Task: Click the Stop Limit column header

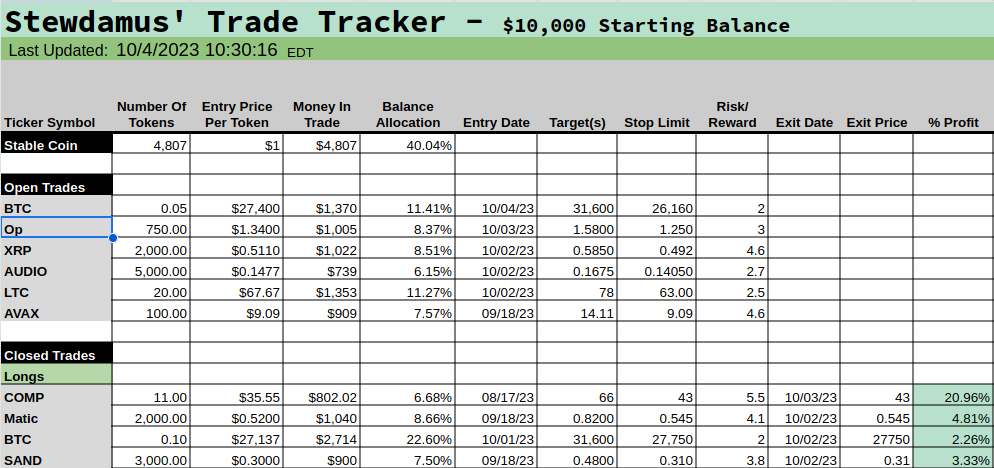Action: [656, 122]
